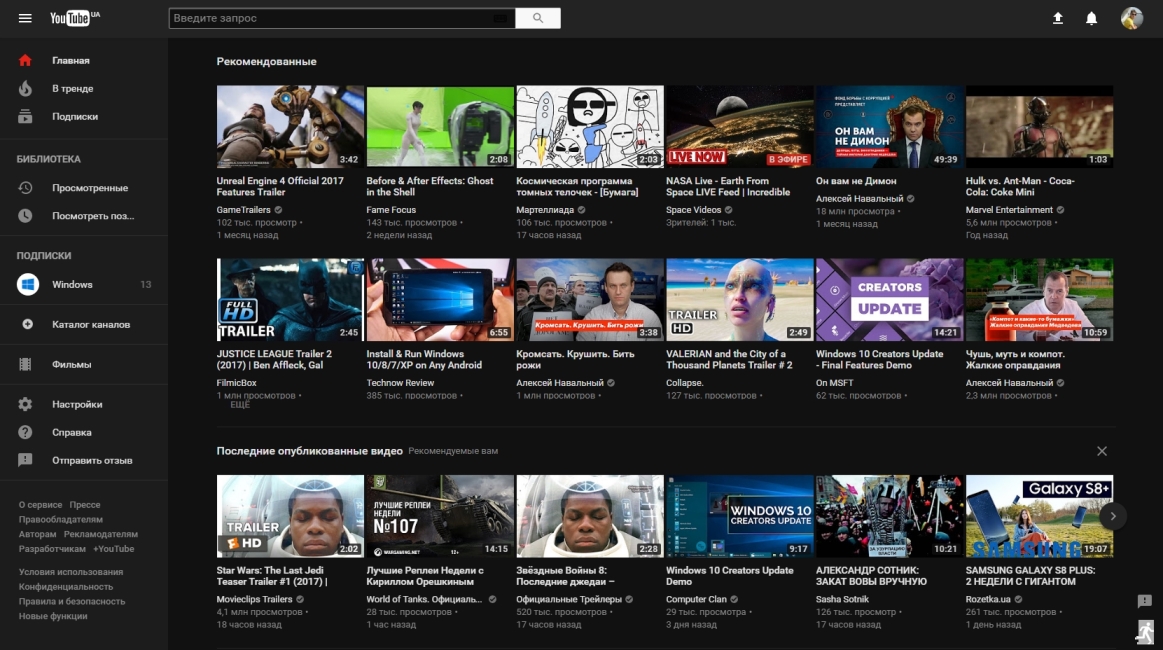Open Каталог каналов
This screenshot has height=650, width=1163.
point(90,324)
